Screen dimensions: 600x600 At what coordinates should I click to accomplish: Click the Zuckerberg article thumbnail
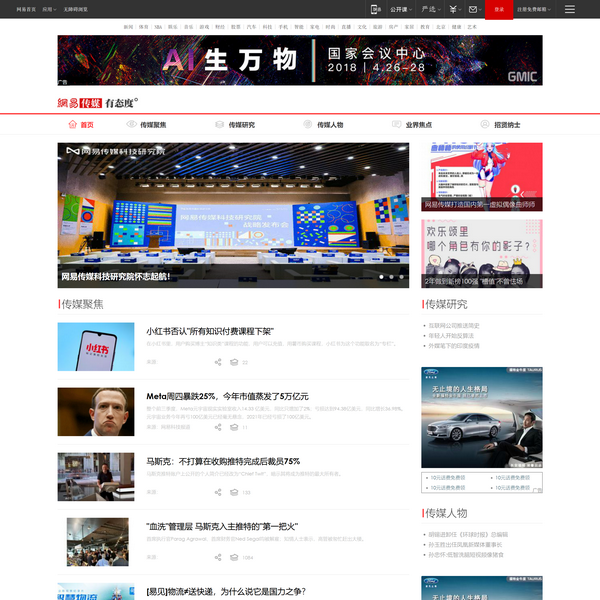pyautogui.click(x=96, y=412)
